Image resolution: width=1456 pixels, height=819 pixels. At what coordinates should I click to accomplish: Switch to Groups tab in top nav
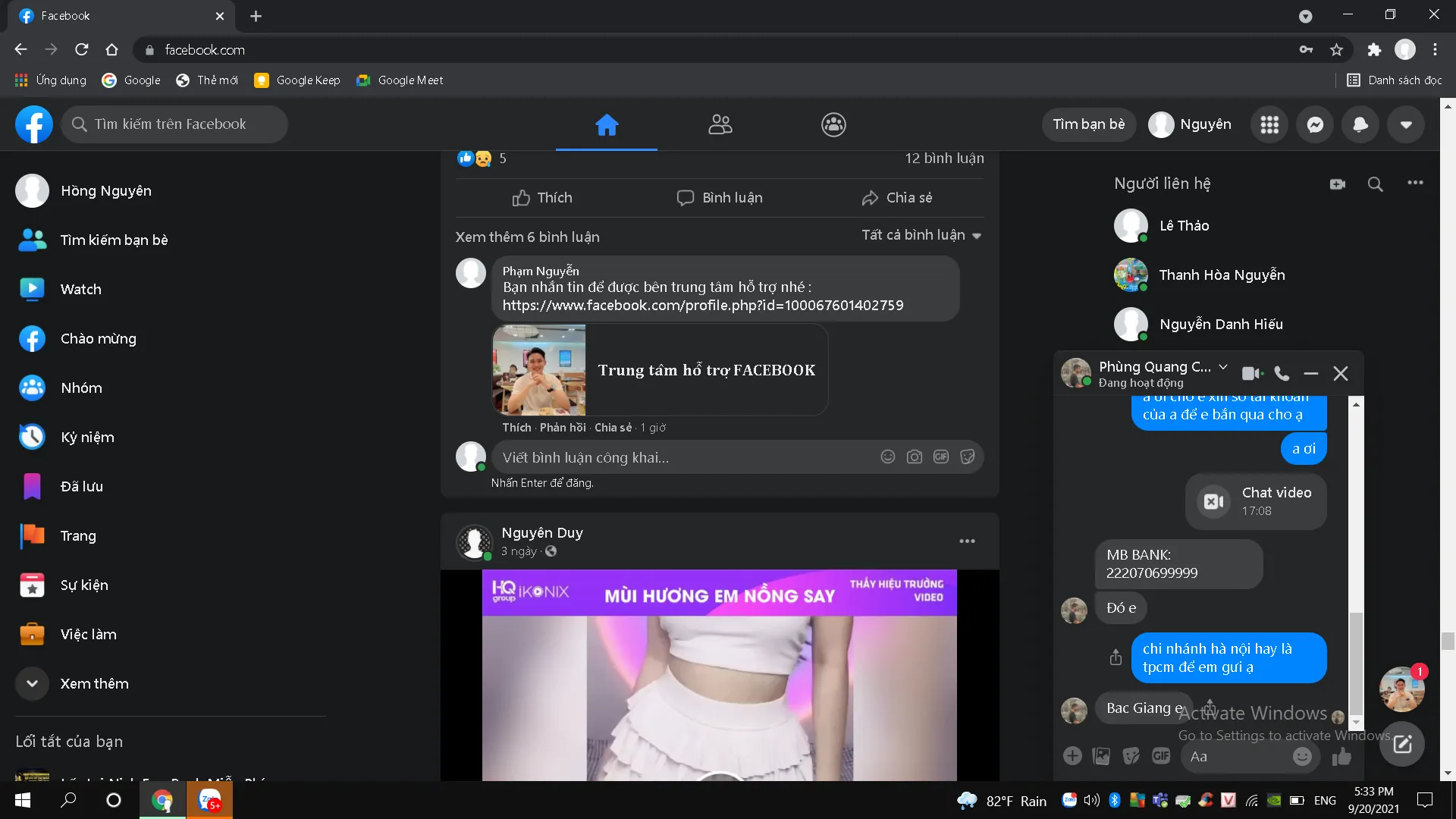(x=833, y=124)
